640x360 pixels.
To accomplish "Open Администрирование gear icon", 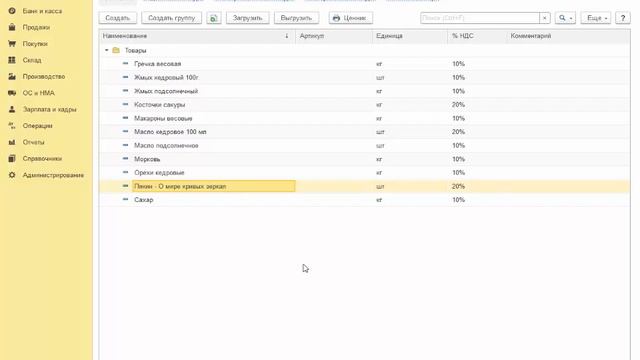I will coord(12,175).
